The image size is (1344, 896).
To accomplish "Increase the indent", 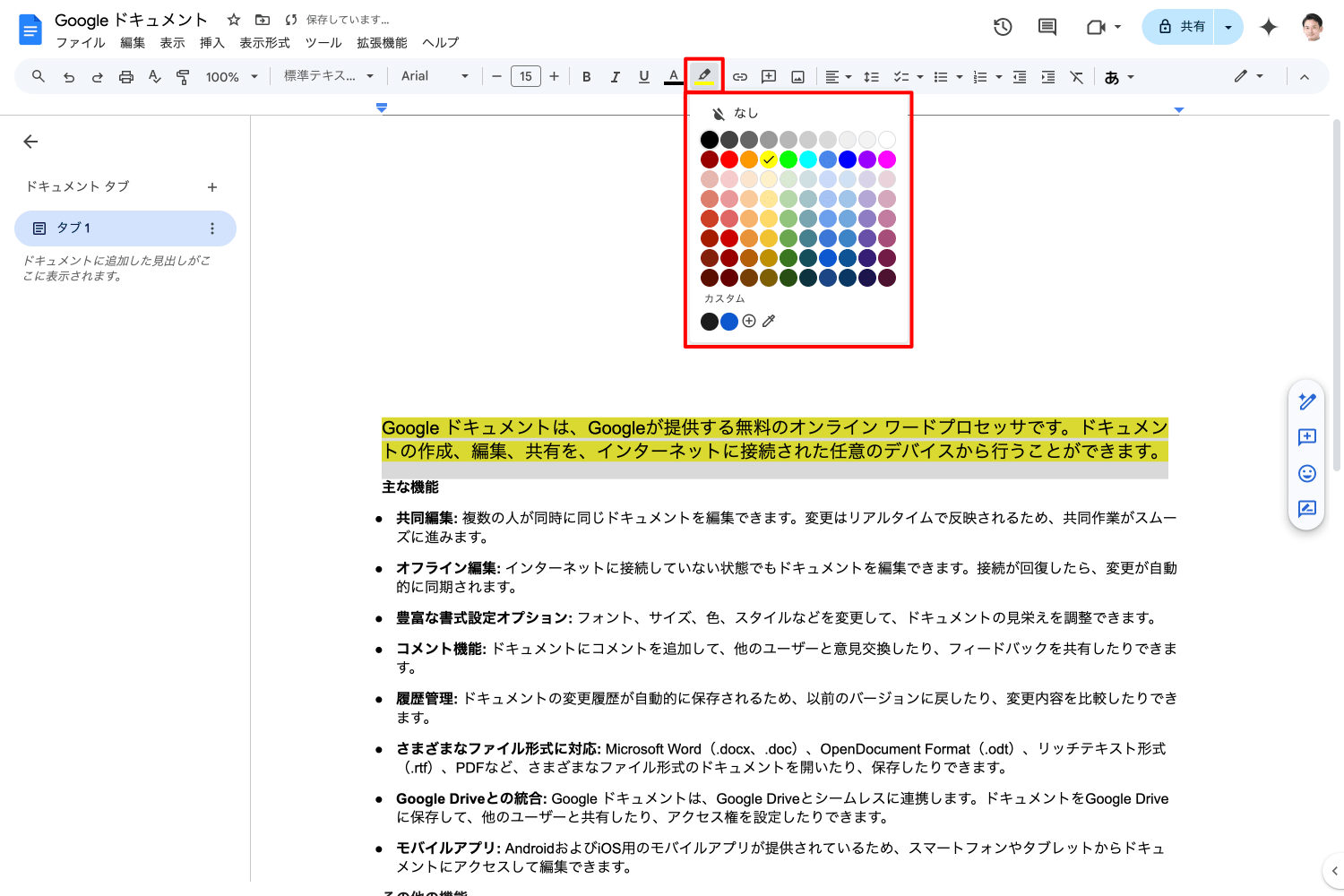I will pyautogui.click(x=1048, y=77).
